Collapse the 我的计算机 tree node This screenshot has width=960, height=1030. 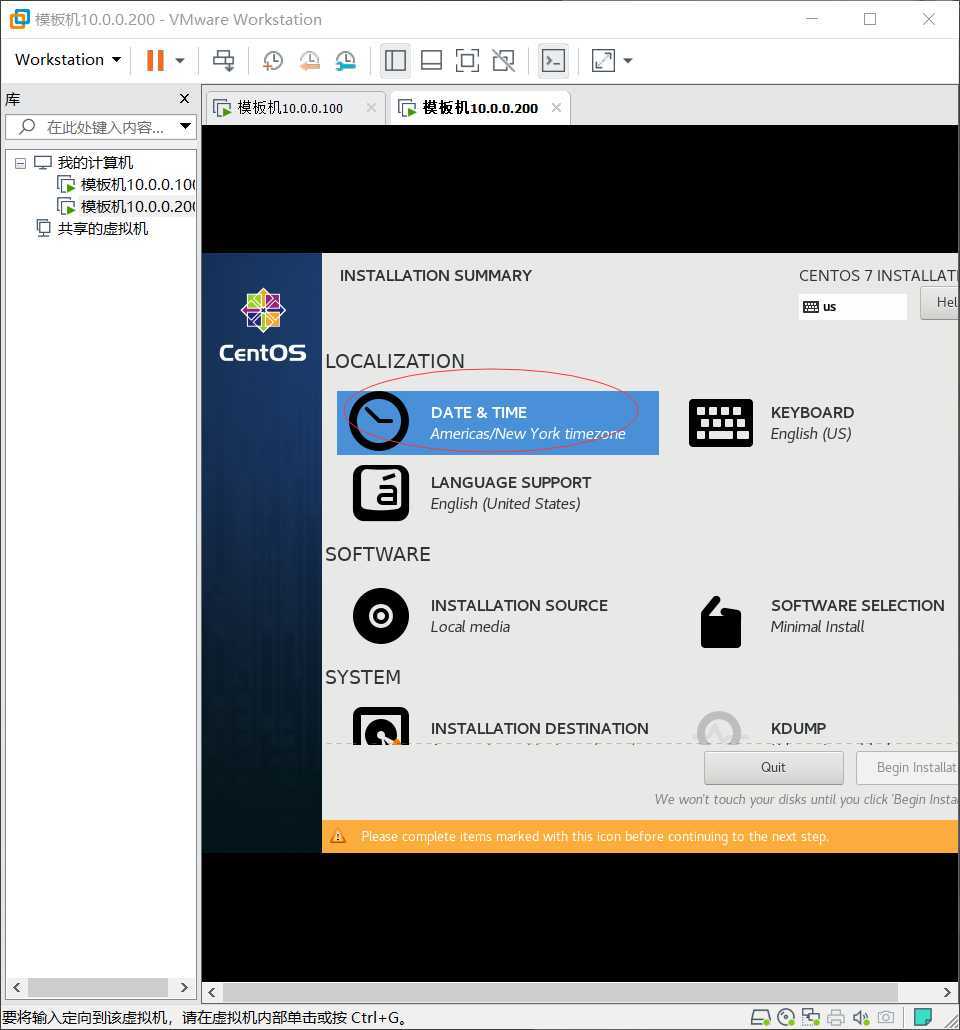pyautogui.click(x=20, y=163)
